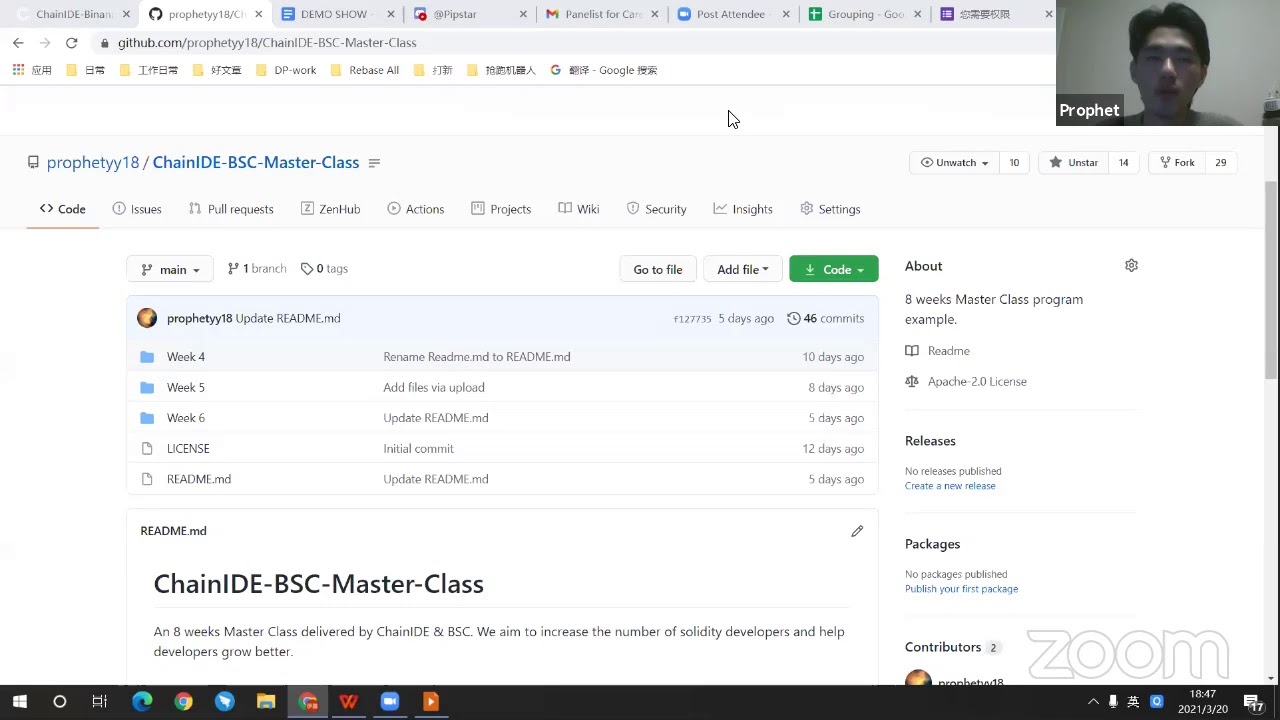View the Insights tab
Image resolution: width=1280 pixels, height=720 pixels.
[x=743, y=209]
